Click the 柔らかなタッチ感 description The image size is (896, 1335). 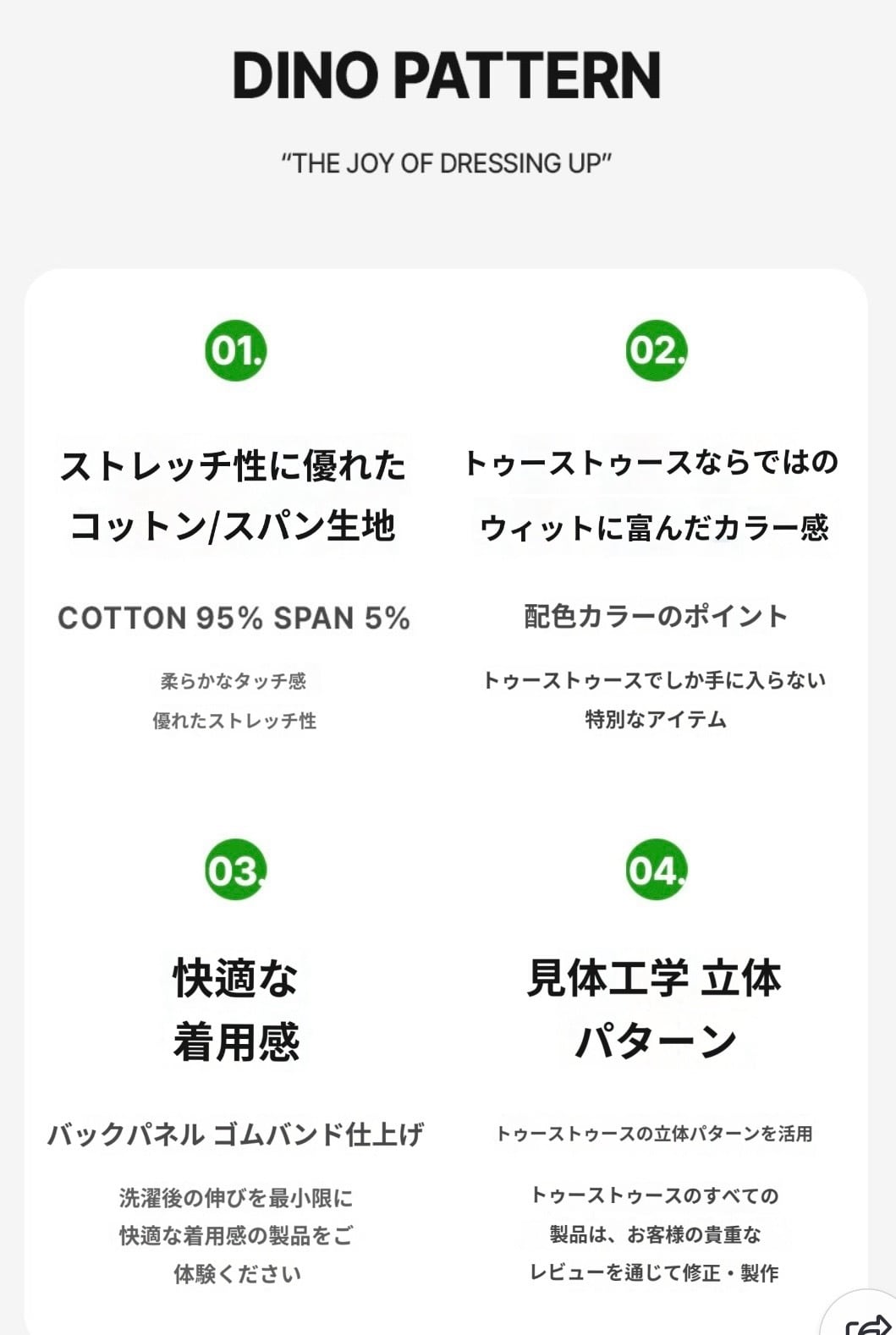(234, 681)
